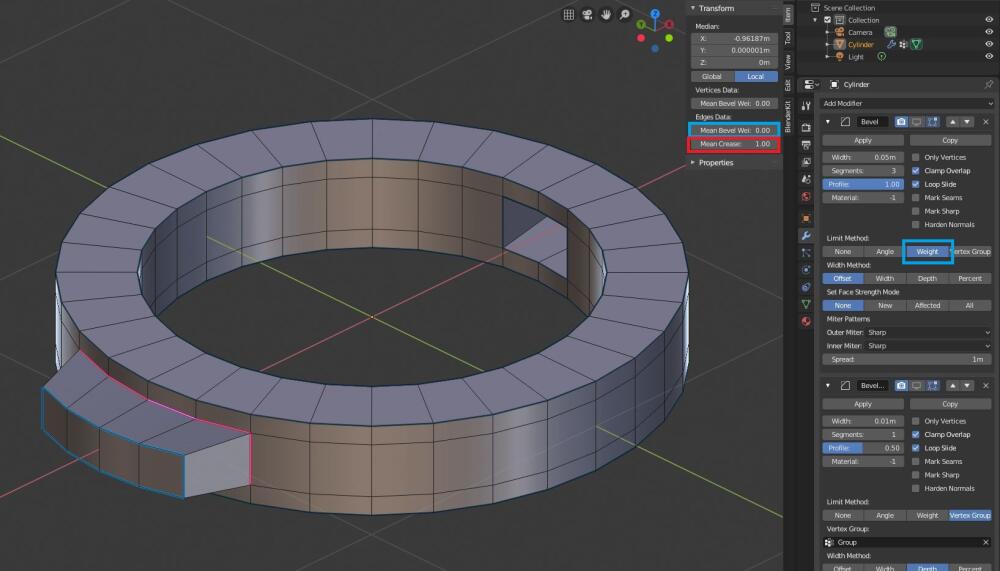Click the blue Z axis on navigation gizmo
1000x571 pixels.
tap(655, 13)
